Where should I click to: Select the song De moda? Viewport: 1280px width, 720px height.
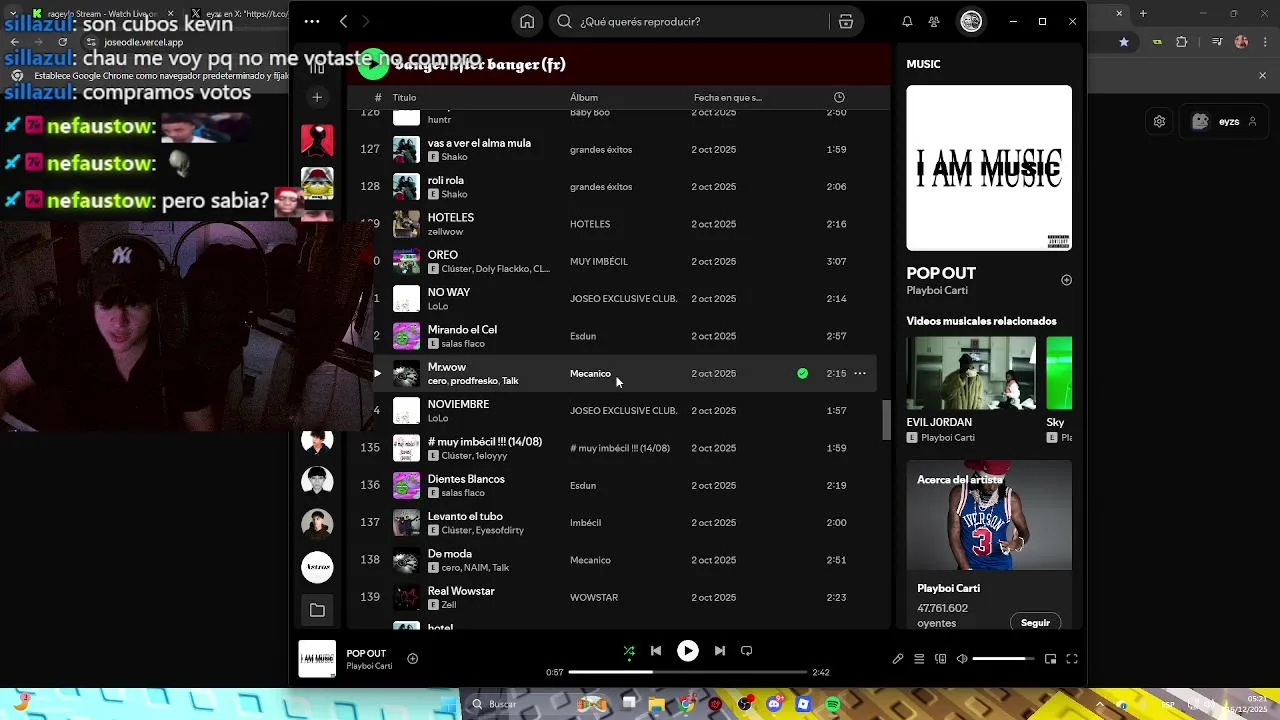(450, 553)
